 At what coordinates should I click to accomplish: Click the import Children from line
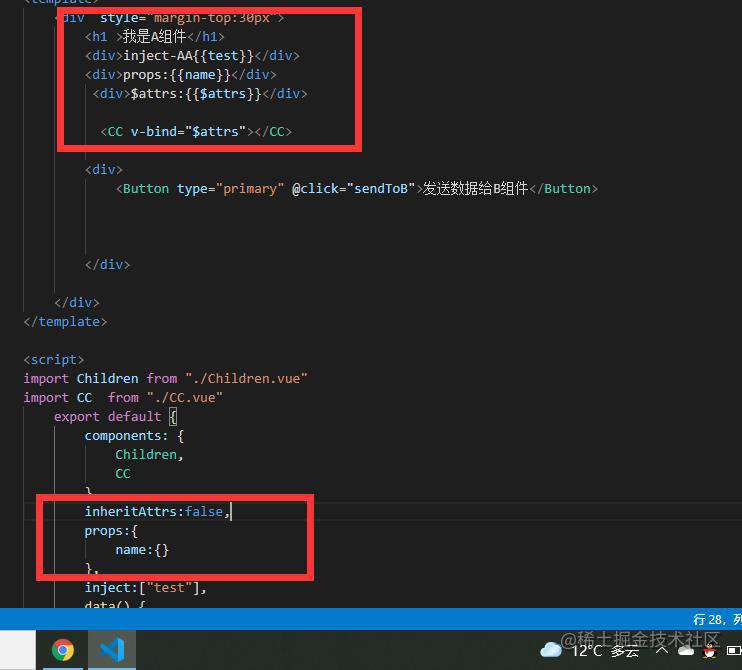[166, 379]
